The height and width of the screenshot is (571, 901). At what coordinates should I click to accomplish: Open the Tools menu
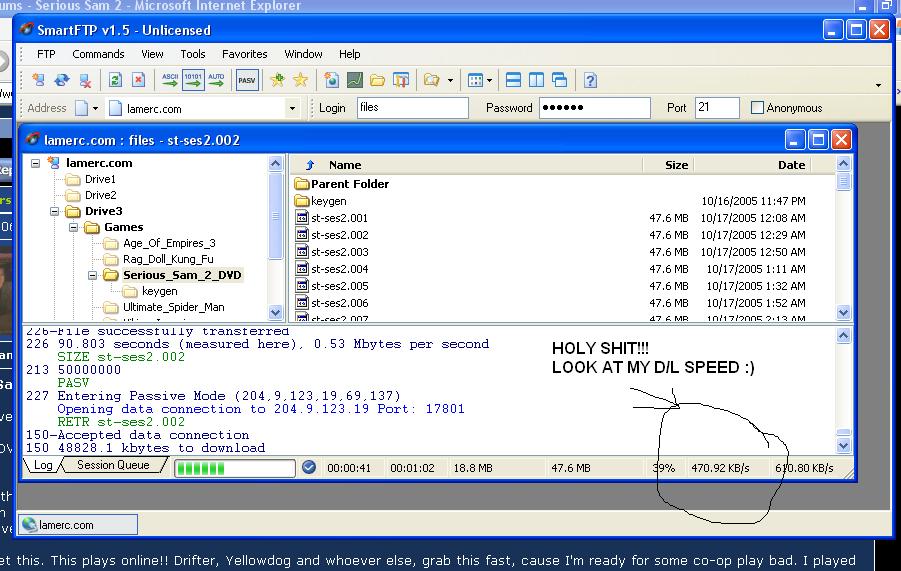click(x=192, y=54)
